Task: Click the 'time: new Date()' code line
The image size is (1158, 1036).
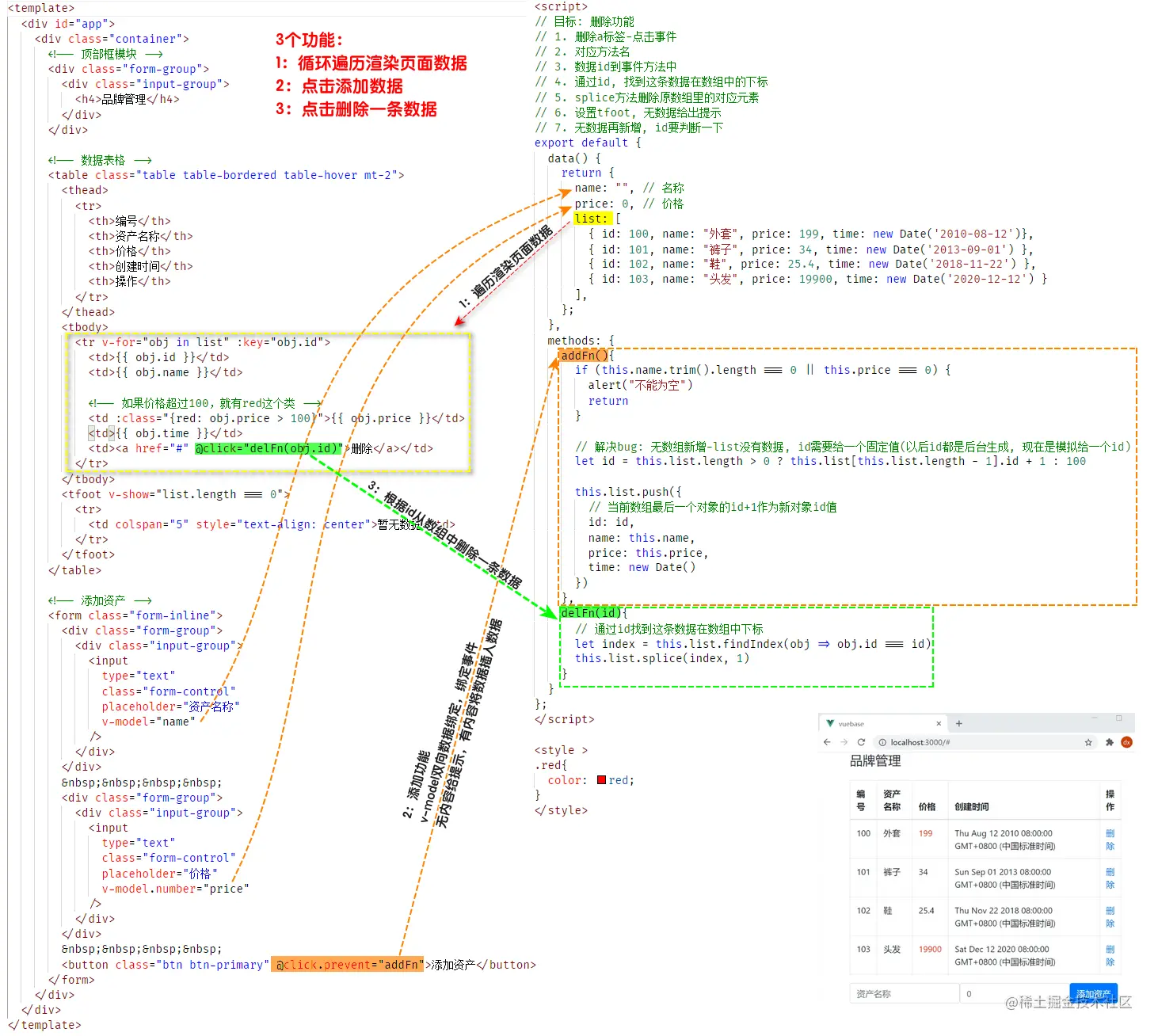Action: [642, 567]
